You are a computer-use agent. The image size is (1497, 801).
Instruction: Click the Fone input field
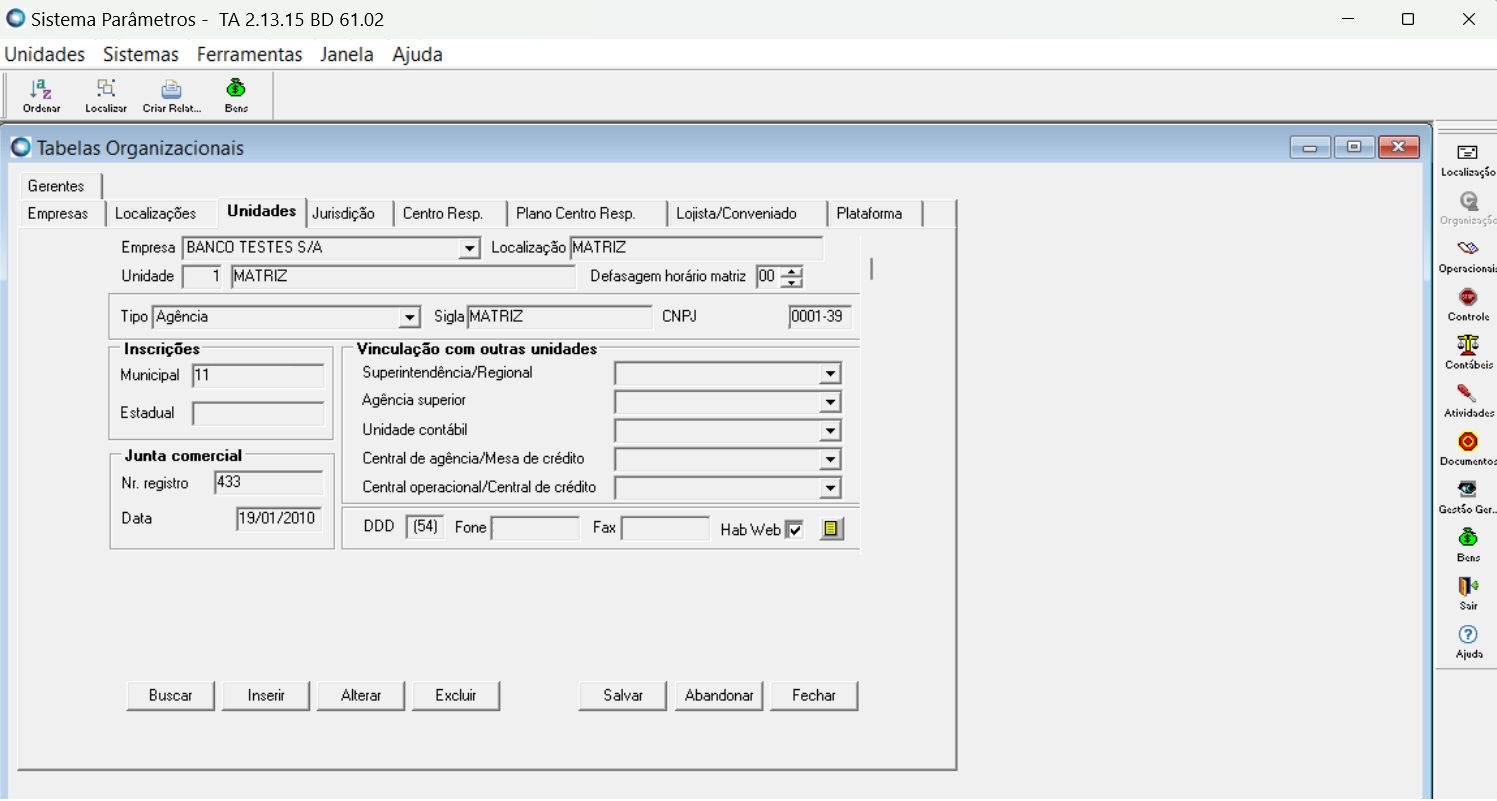click(535, 528)
